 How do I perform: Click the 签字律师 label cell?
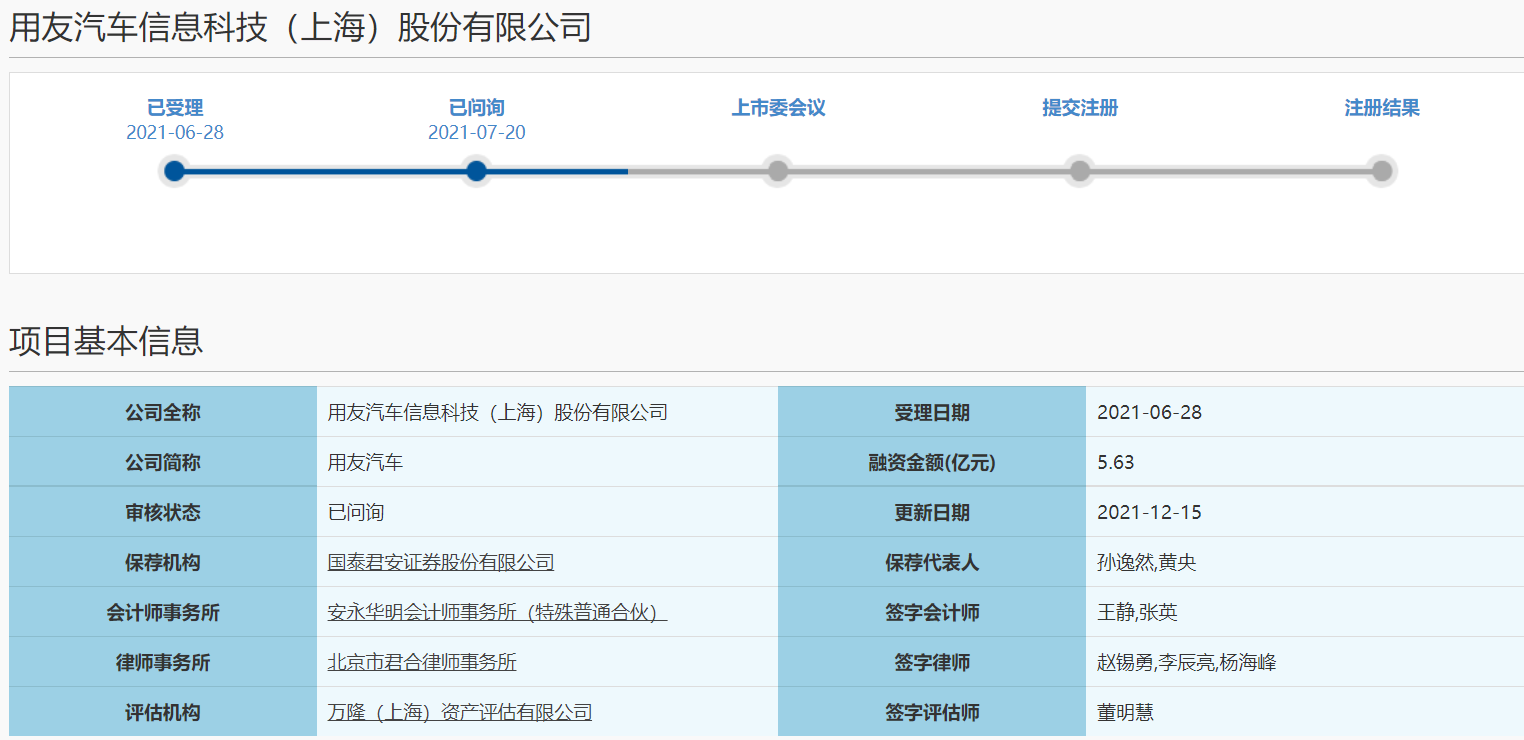932,662
